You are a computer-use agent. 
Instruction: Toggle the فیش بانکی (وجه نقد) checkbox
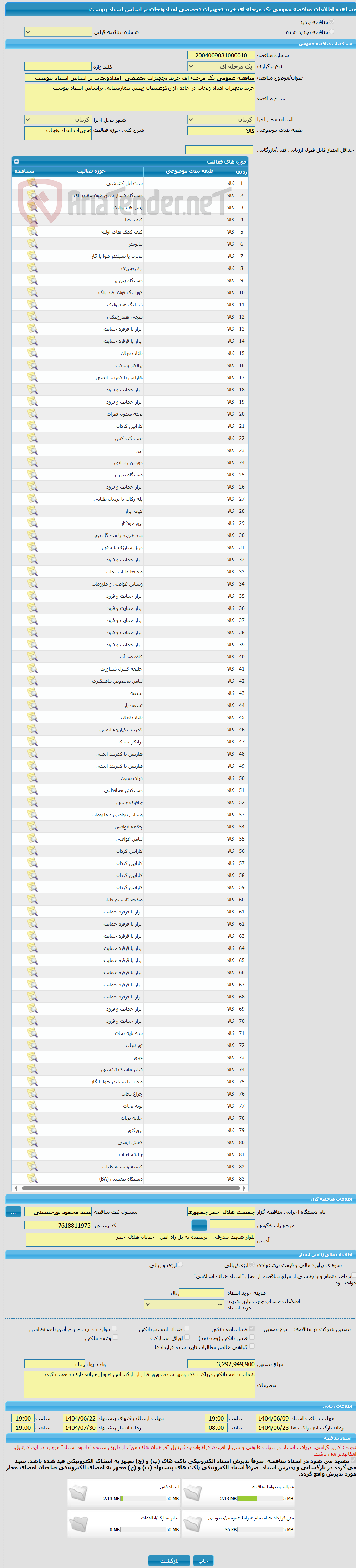[252, 1338]
